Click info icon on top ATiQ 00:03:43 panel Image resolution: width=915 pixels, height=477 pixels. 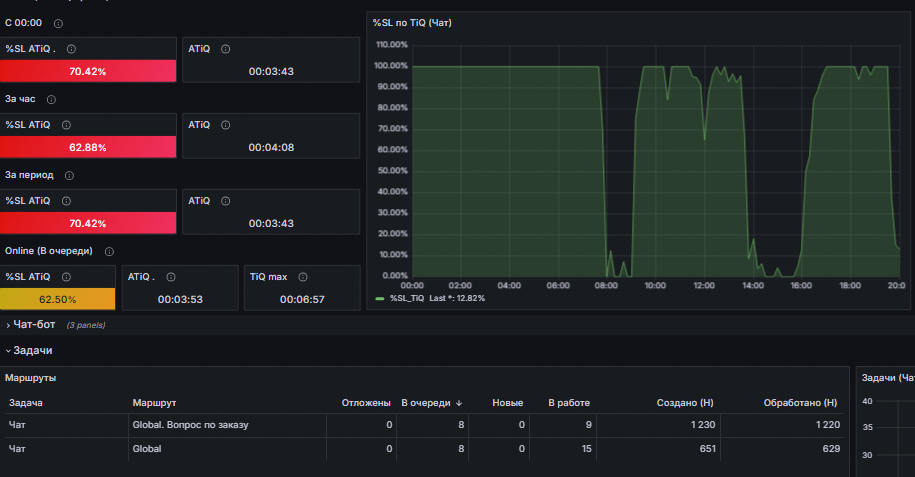[x=225, y=49]
